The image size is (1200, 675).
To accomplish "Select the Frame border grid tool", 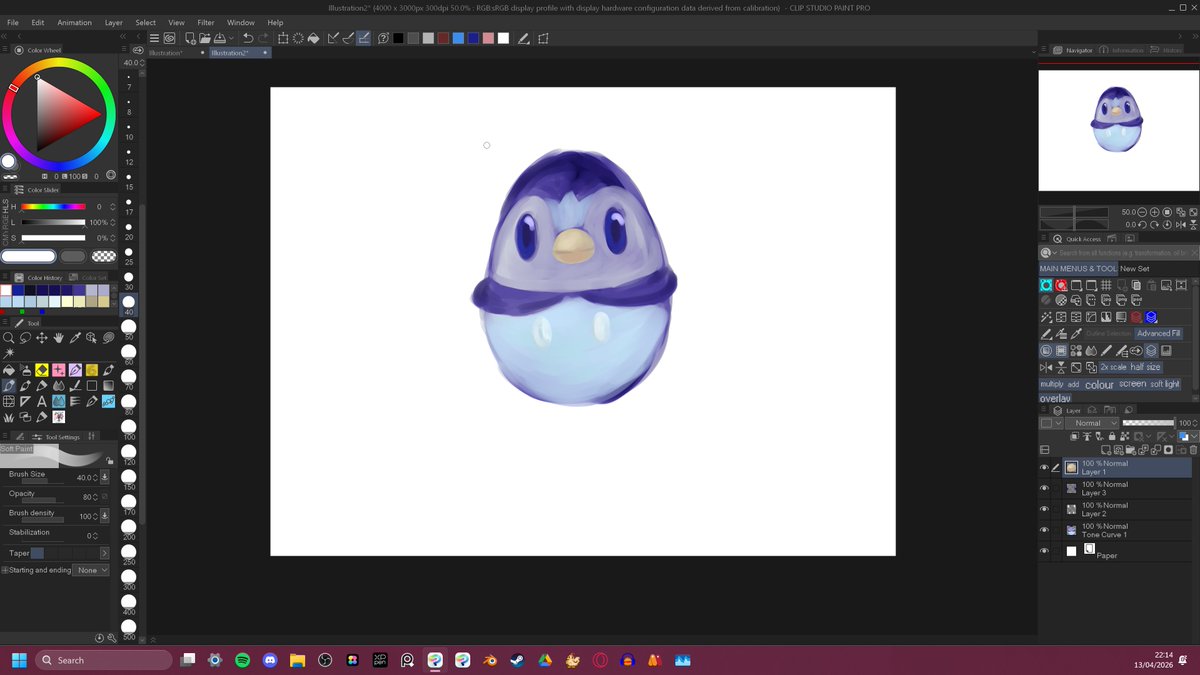I will coord(9,401).
